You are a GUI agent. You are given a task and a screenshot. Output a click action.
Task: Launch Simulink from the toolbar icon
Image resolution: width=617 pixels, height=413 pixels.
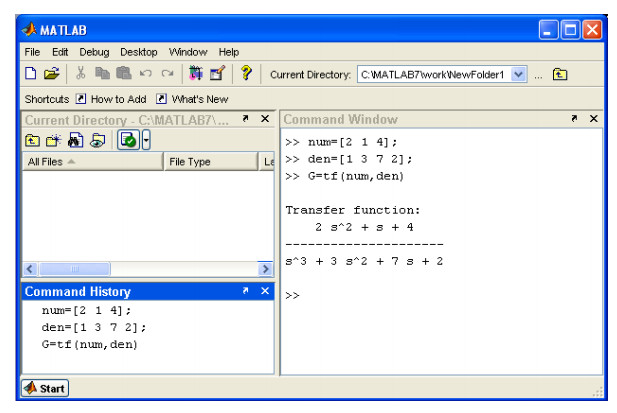[196, 73]
